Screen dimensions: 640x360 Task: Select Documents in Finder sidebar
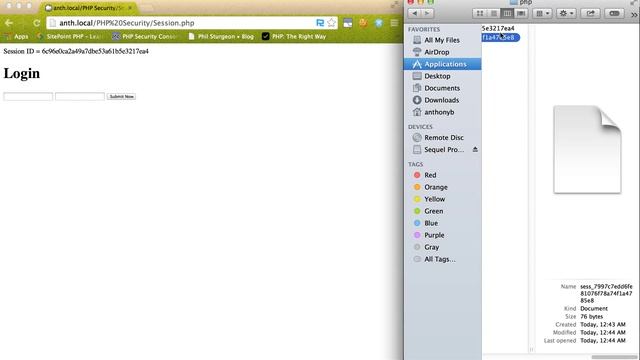pyautogui.click(x=442, y=88)
